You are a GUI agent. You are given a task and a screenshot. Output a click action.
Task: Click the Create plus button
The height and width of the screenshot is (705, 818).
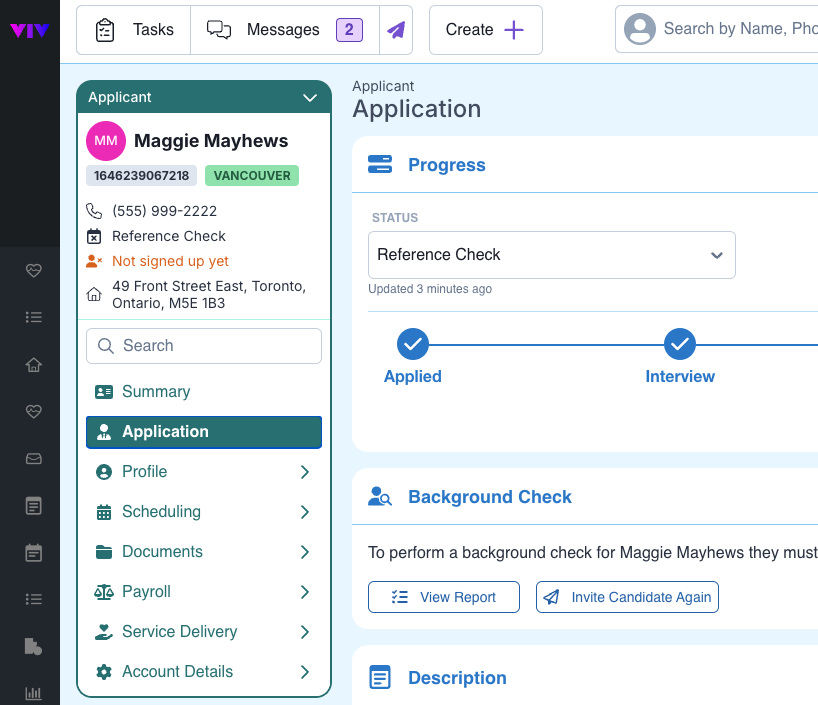coord(486,30)
